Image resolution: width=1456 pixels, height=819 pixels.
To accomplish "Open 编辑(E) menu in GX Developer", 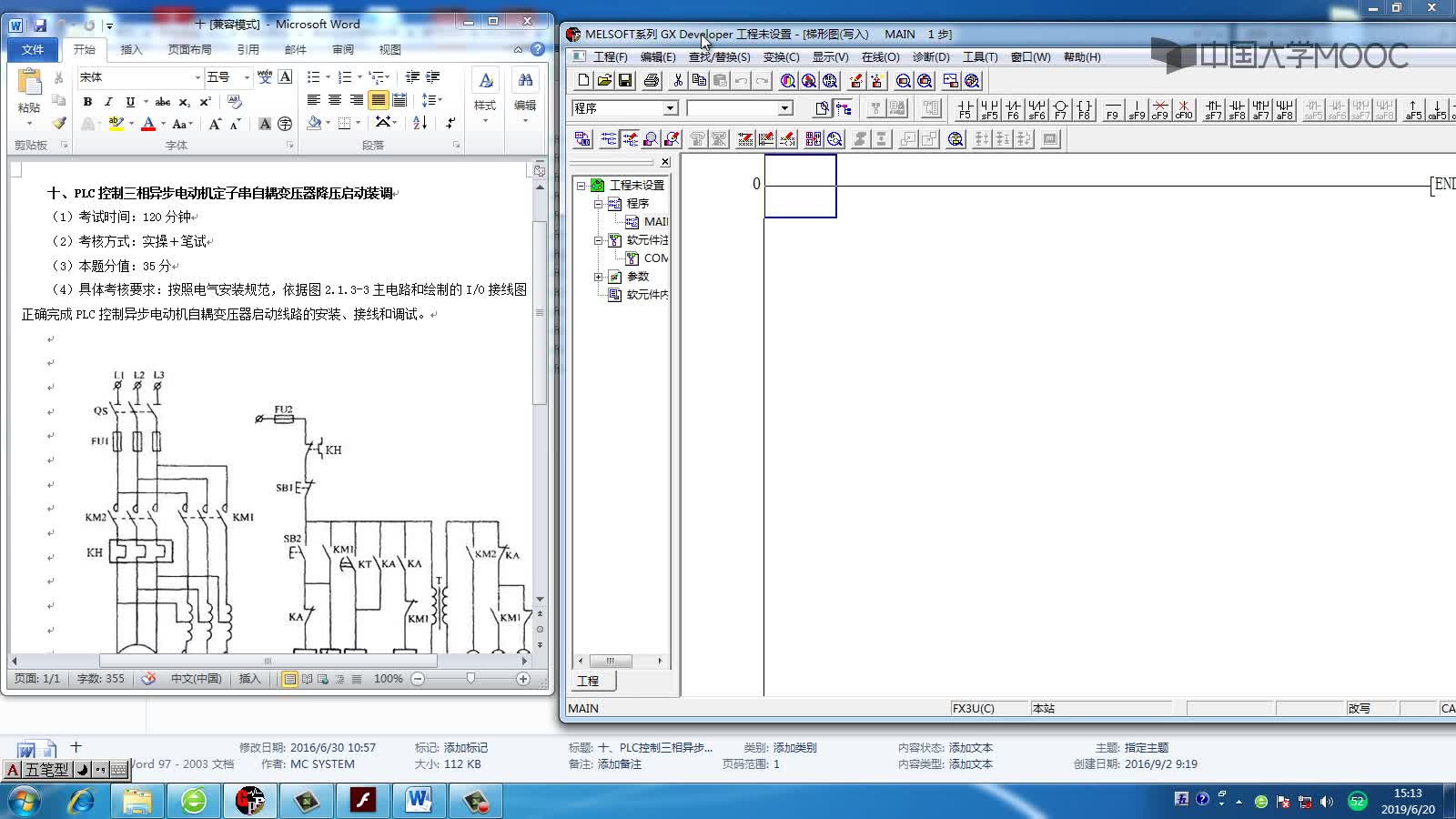I will tap(658, 56).
